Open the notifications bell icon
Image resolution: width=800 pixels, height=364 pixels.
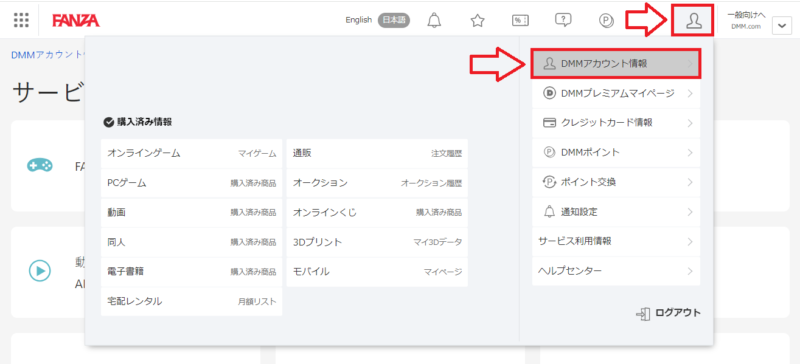pyautogui.click(x=434, y=20)
